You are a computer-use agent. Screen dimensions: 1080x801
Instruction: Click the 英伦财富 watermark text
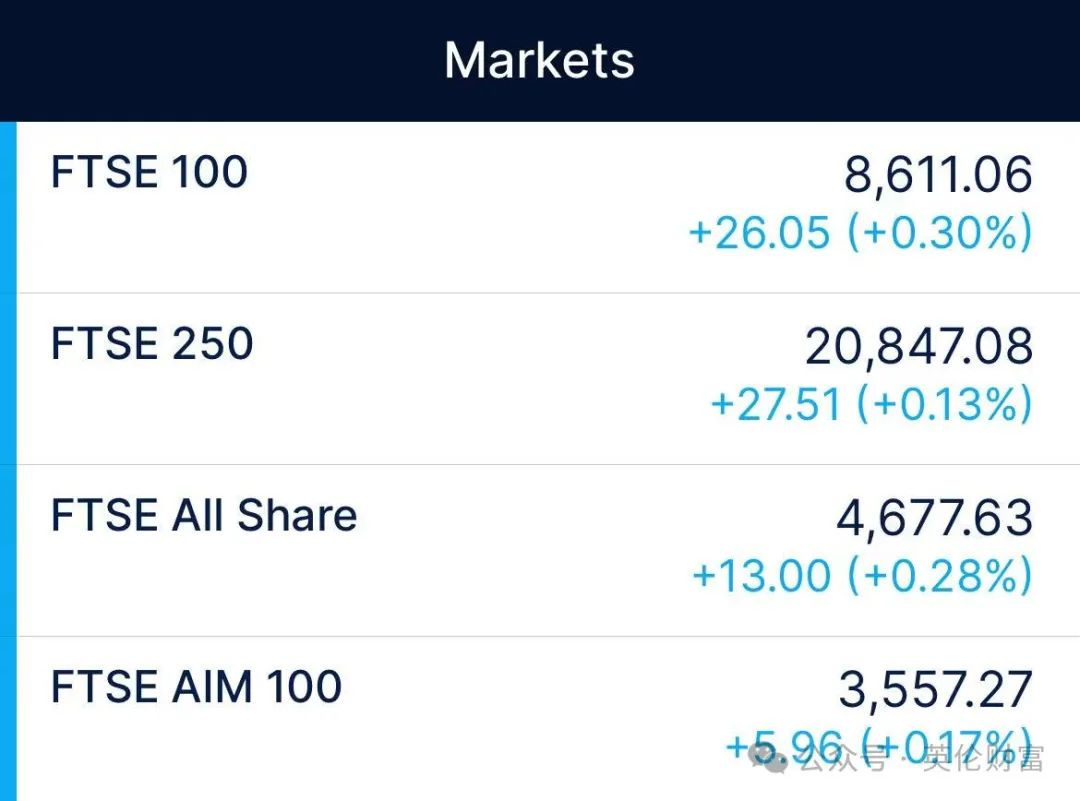(x=984, y=758)
